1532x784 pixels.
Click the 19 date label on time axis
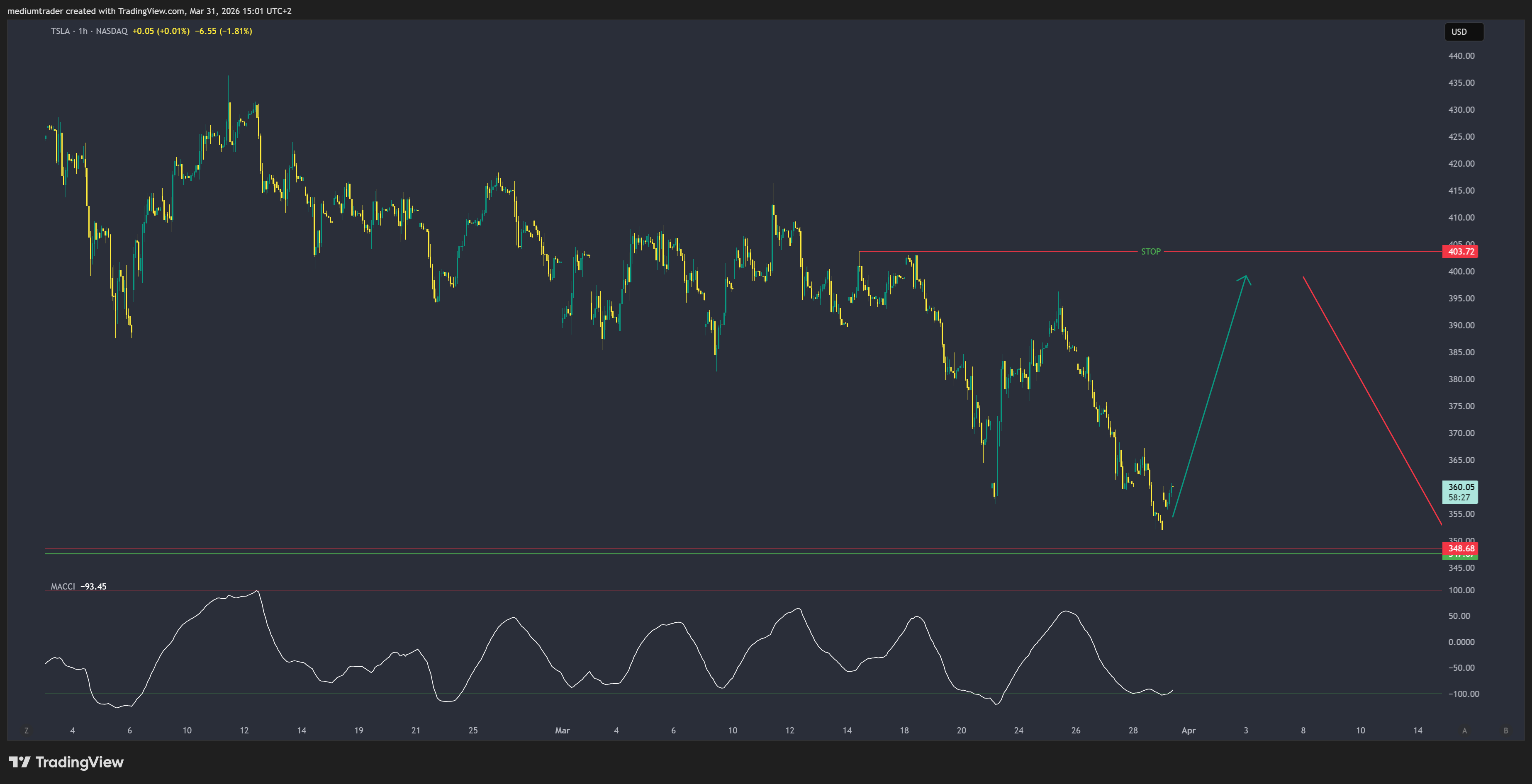pyautogui.click(x=358, y=731)
